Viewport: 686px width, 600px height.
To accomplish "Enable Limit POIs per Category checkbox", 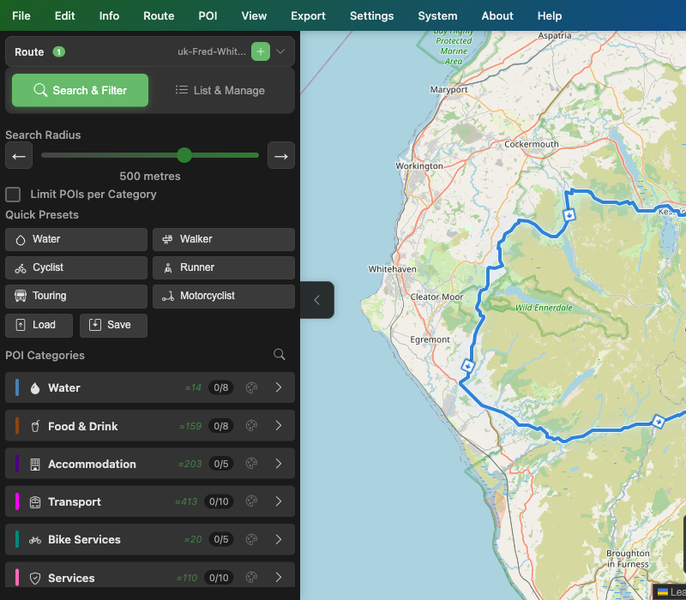I will pos(13,194).
